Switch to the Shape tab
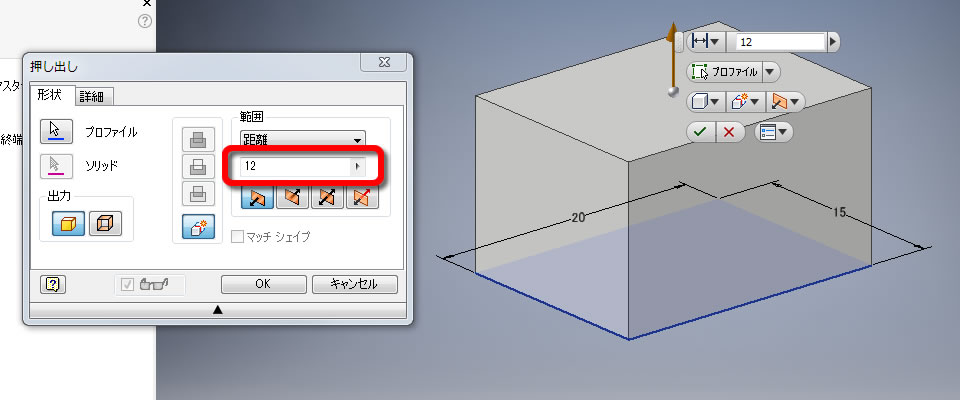 (52, 94)
